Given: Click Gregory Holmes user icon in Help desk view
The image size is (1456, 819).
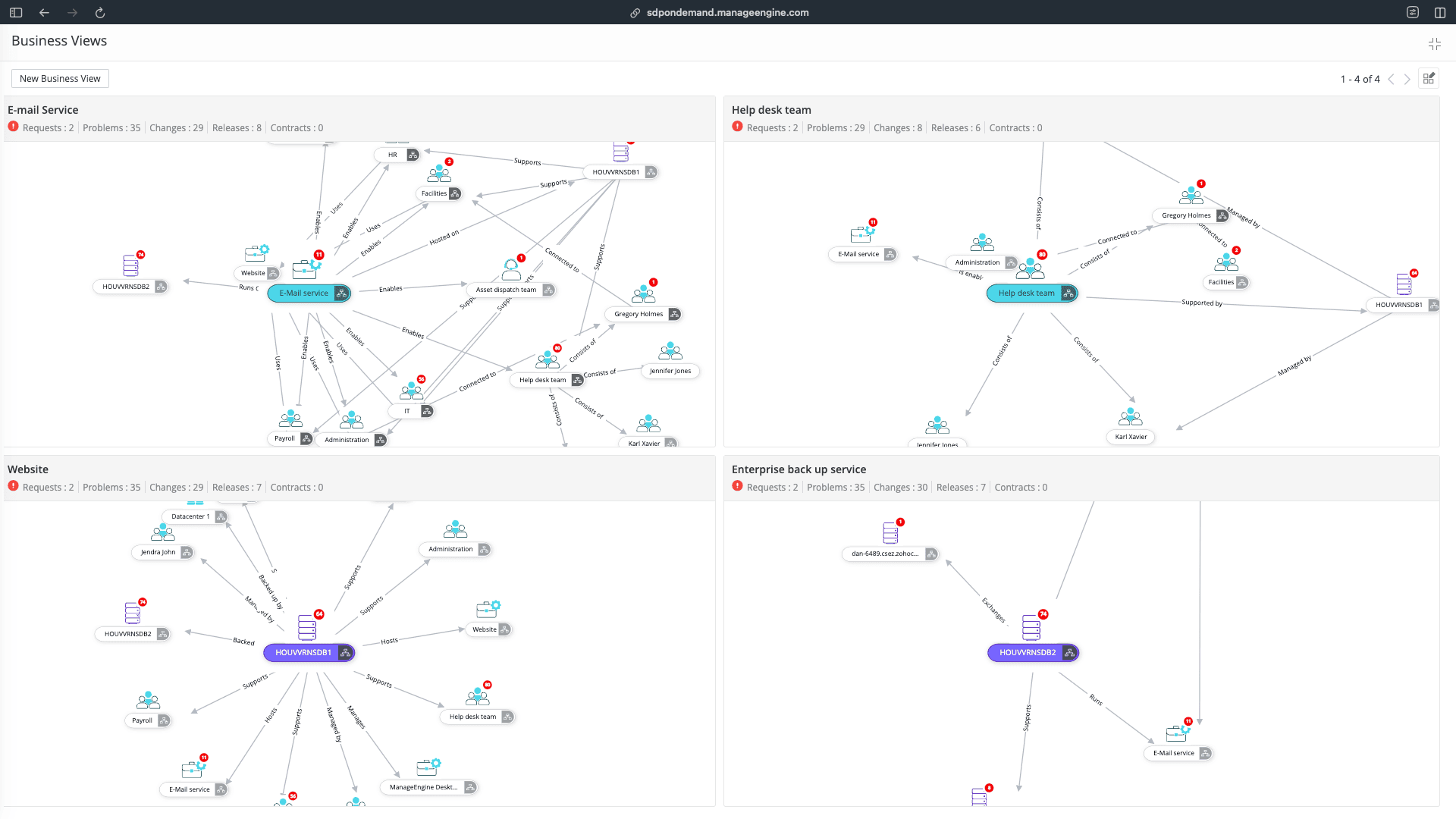Looking at the screenshot, I should coord(1191,196).
